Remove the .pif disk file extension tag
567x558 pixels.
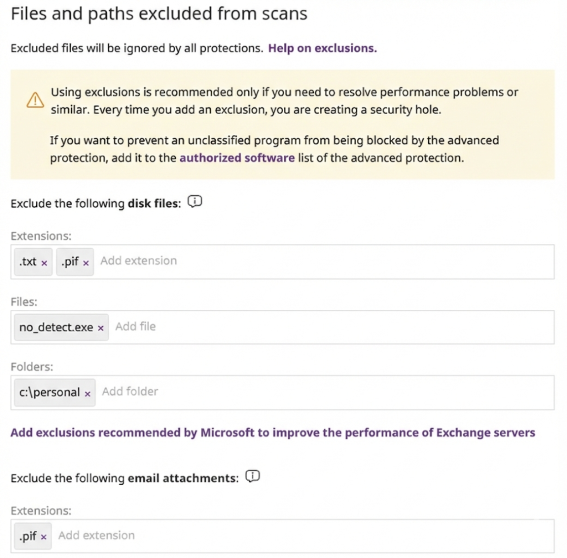pos(86,263)
